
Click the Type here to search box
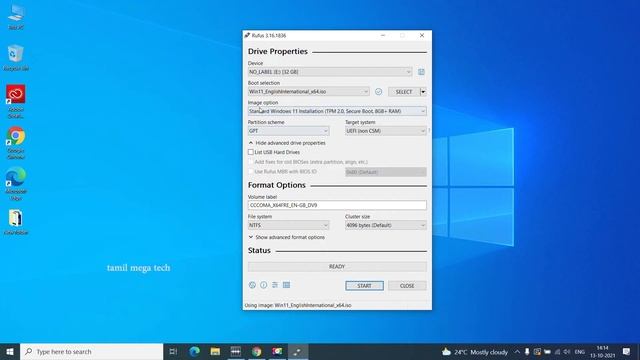(91, 351)
